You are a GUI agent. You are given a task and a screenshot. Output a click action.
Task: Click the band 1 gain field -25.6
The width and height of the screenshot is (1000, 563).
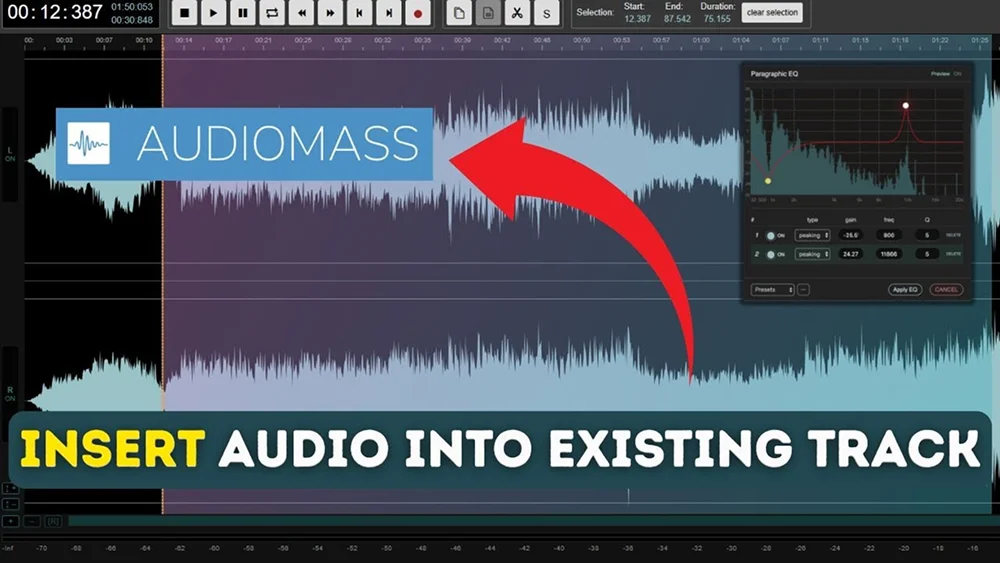(851, 235)
